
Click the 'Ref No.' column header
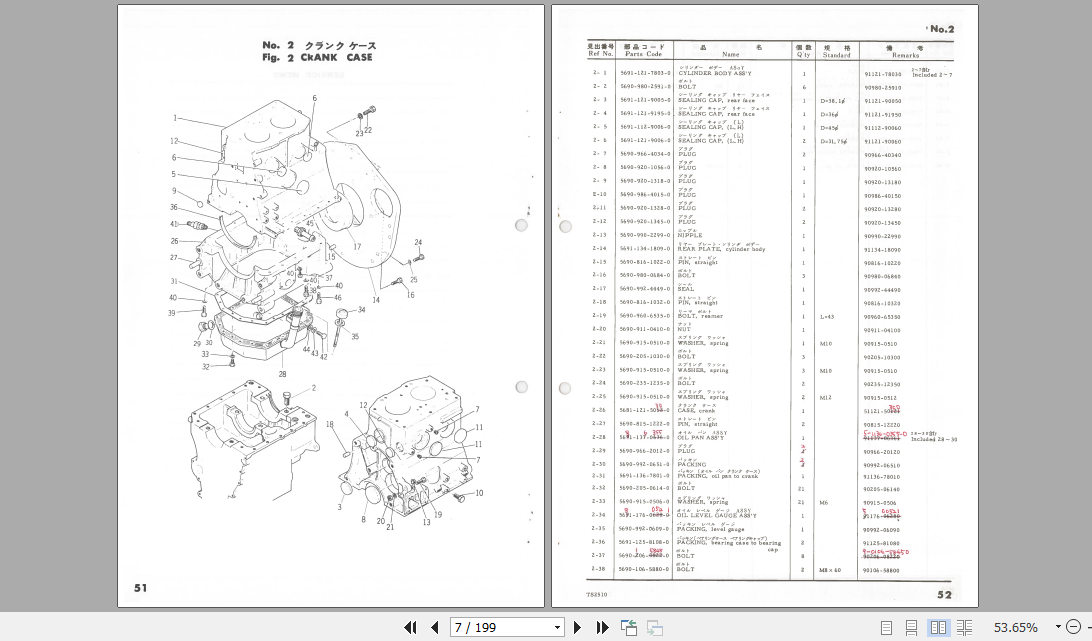(x=600, y=54)
